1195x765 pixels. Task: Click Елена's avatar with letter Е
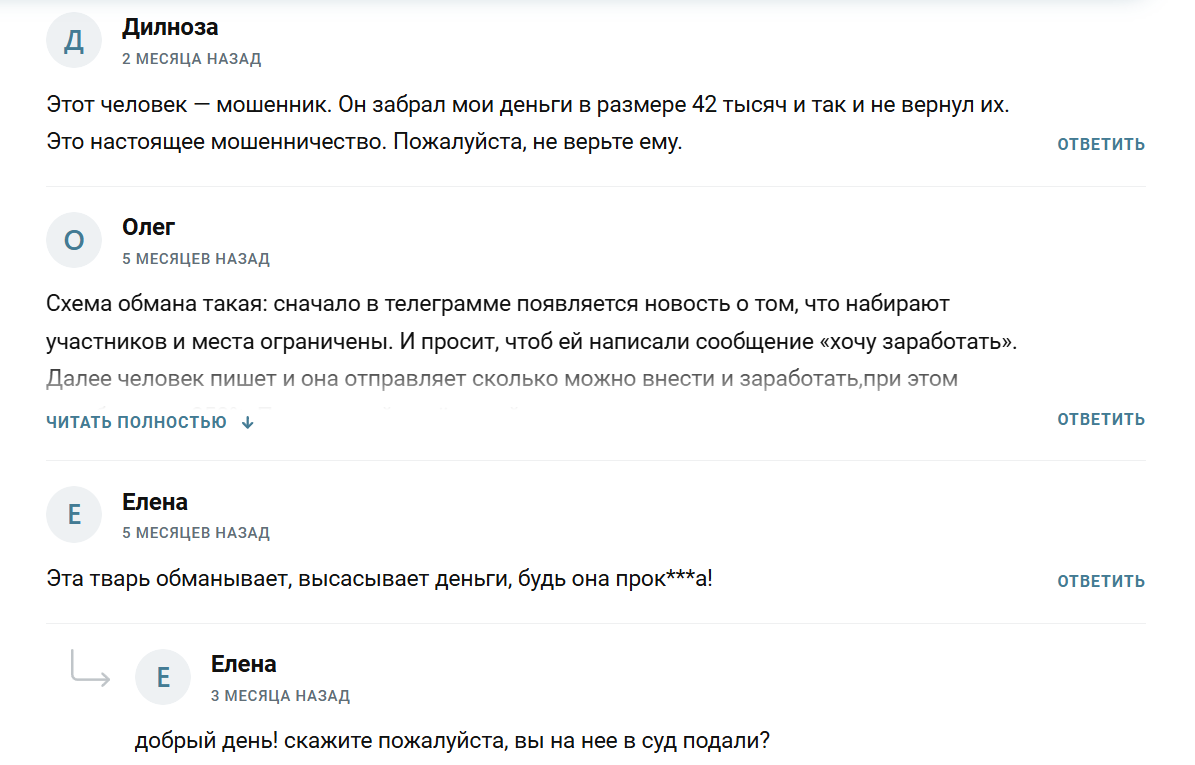[73, 514]
